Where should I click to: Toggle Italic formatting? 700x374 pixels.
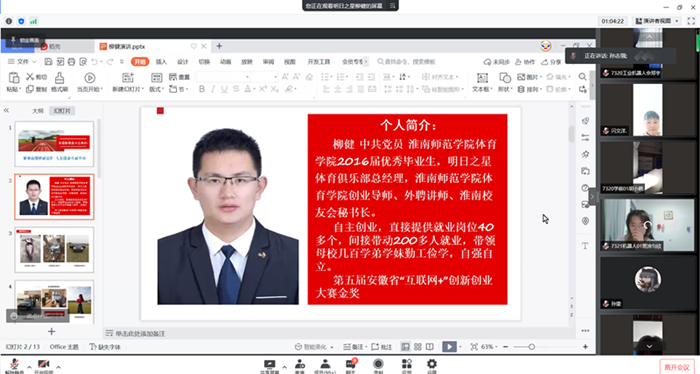tap(213, 89)
